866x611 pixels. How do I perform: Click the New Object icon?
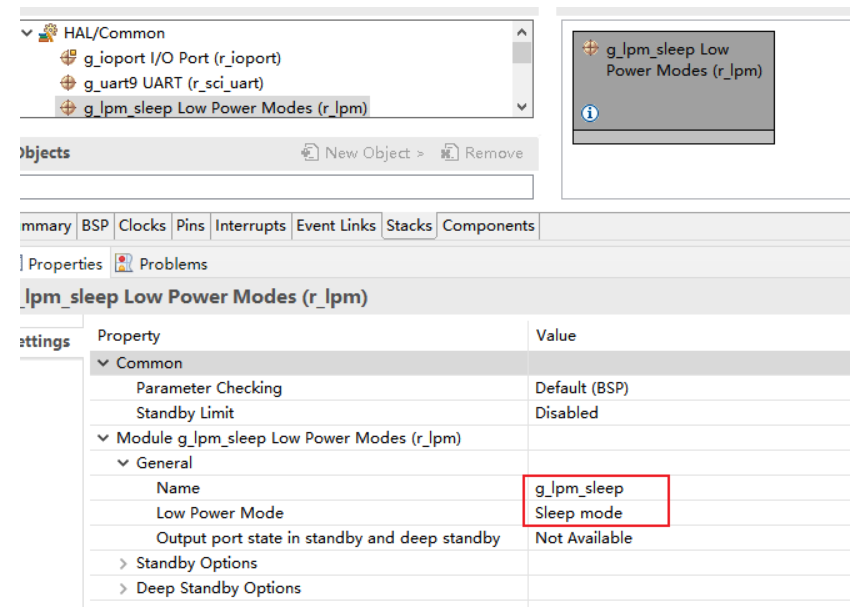[310, 152]
